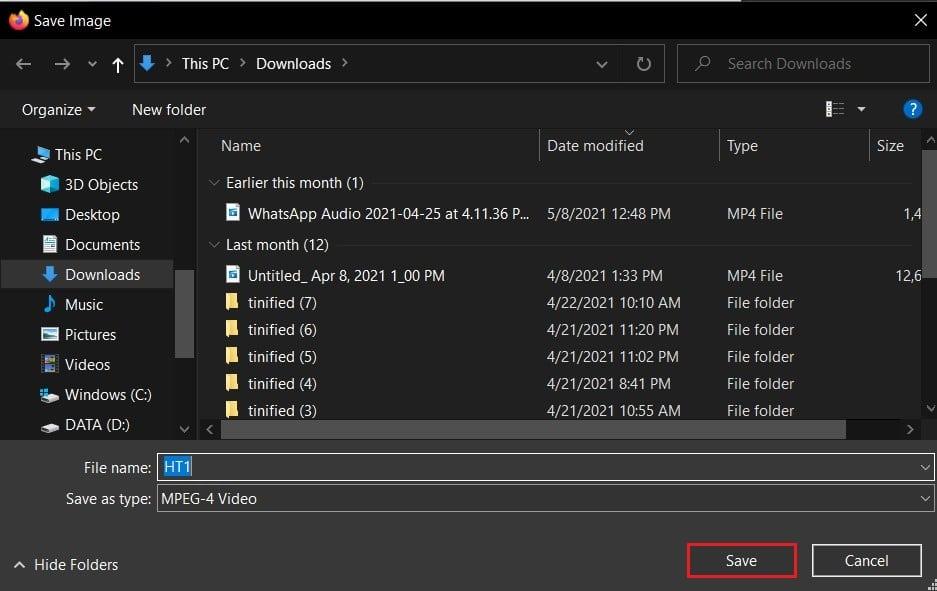Image resolution: width=937 pixels, height=591 pixels.
Task: Open the Help question mark icon
Action: point(912,109)
